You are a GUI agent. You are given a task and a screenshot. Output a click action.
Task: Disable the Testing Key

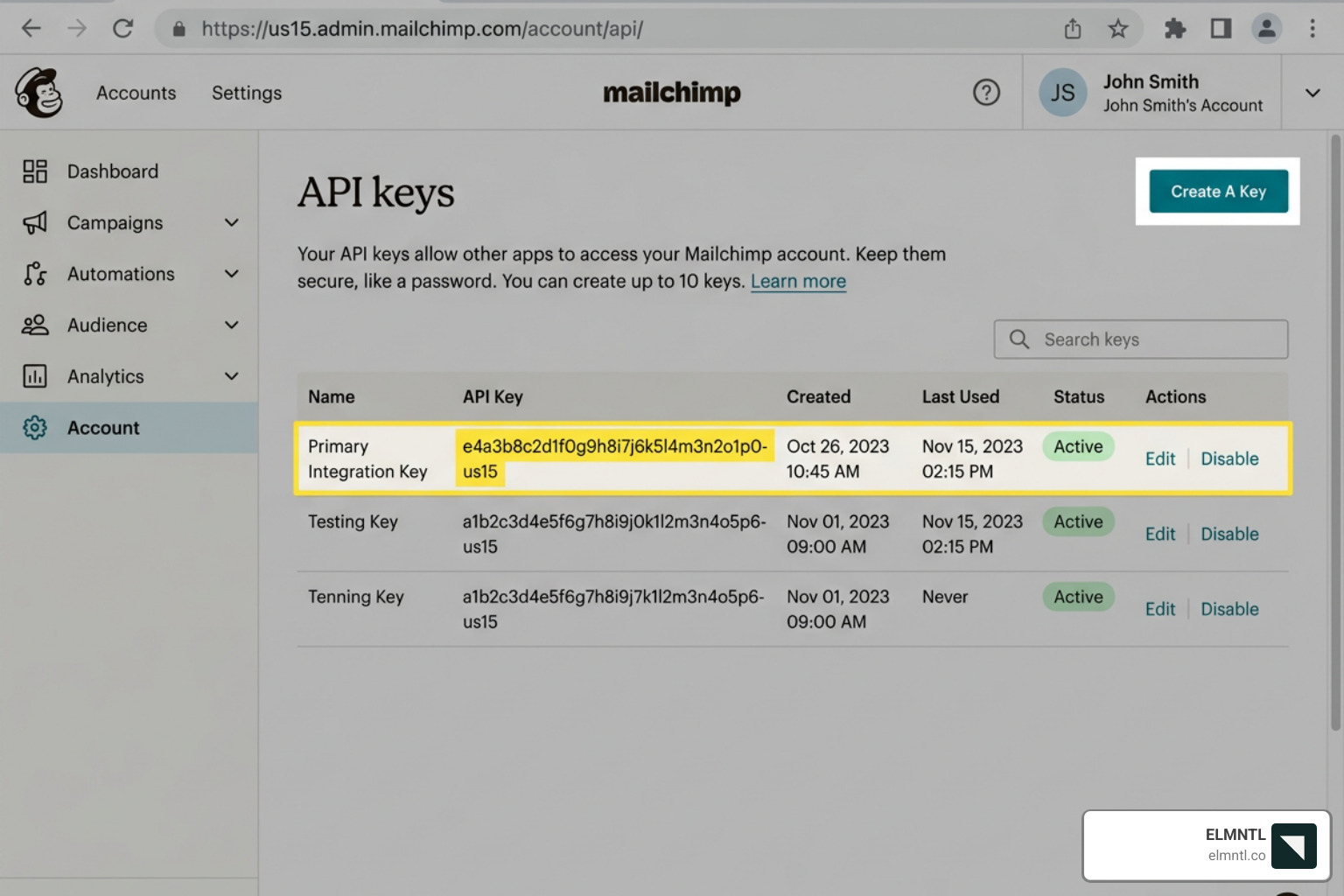(1229, 534)
